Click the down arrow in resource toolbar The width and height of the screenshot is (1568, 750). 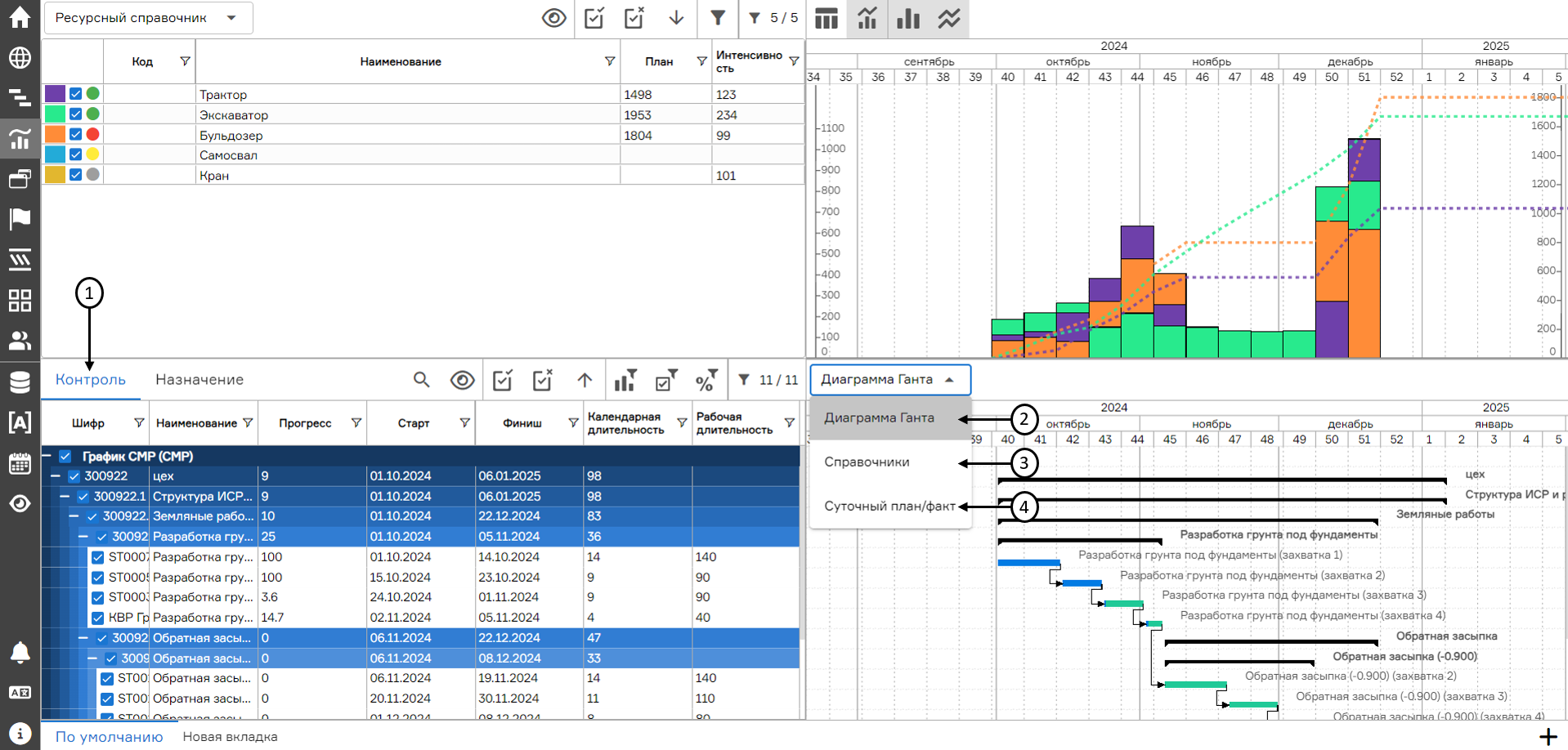coord(676,18)
